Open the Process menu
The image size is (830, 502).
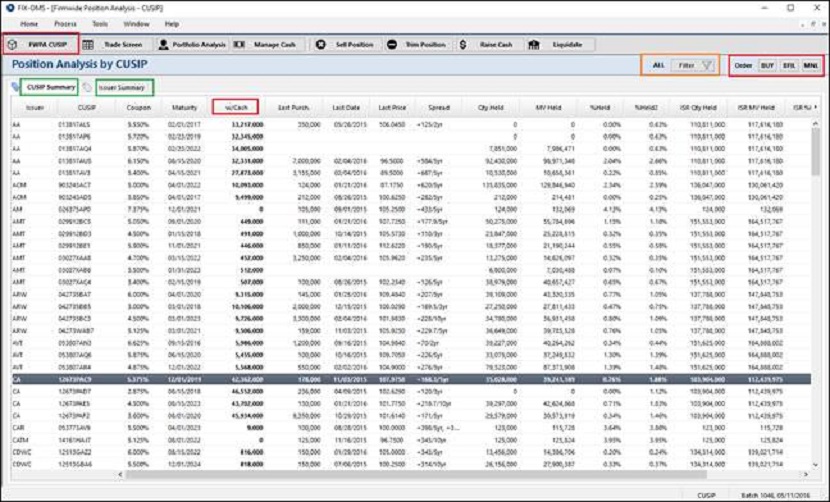tap(65, 24)
